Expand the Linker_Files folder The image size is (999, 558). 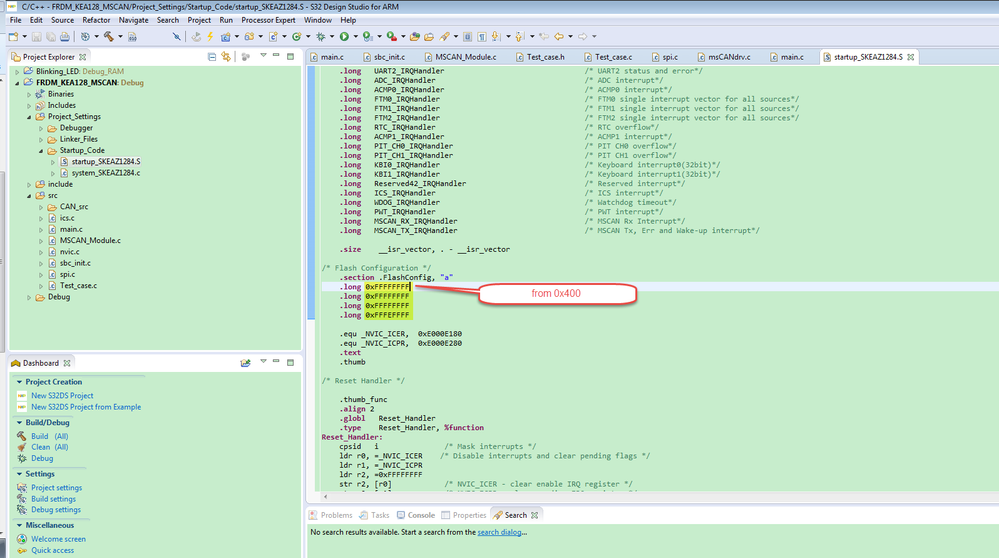(41, 140)
